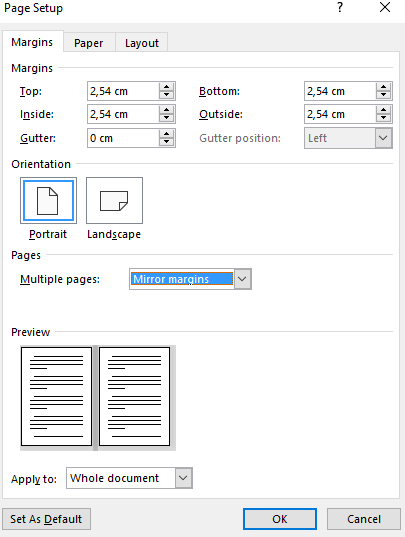Switch to the Layout tab
The width and height of the screenshot is (405, 537).
coord(142,43)
